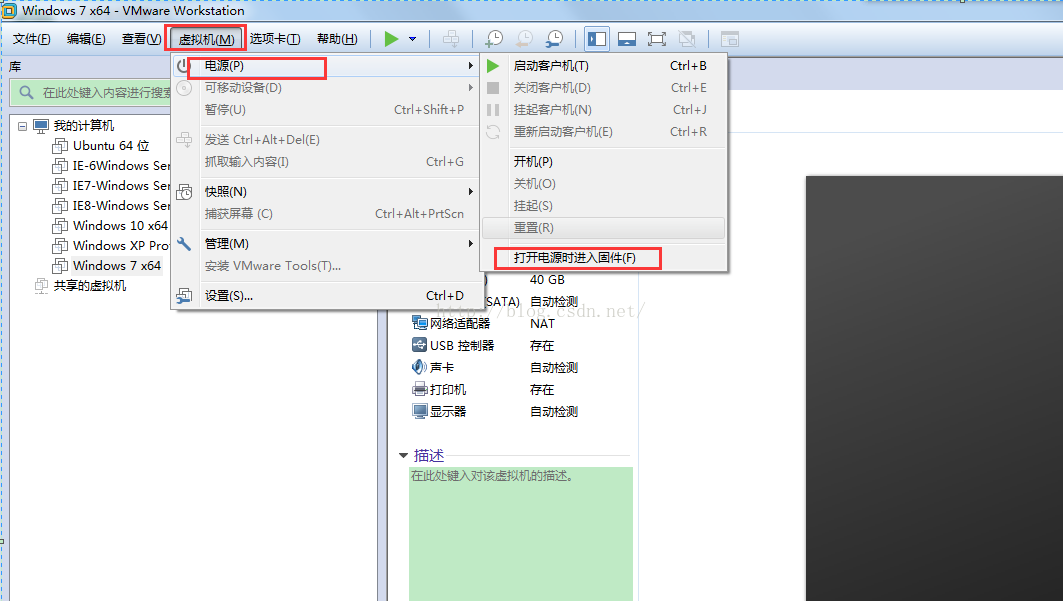The height and width of the screenshot is (601, 1063).
Task: Select Ubuntu 64 位 in library
Action: 111,146
